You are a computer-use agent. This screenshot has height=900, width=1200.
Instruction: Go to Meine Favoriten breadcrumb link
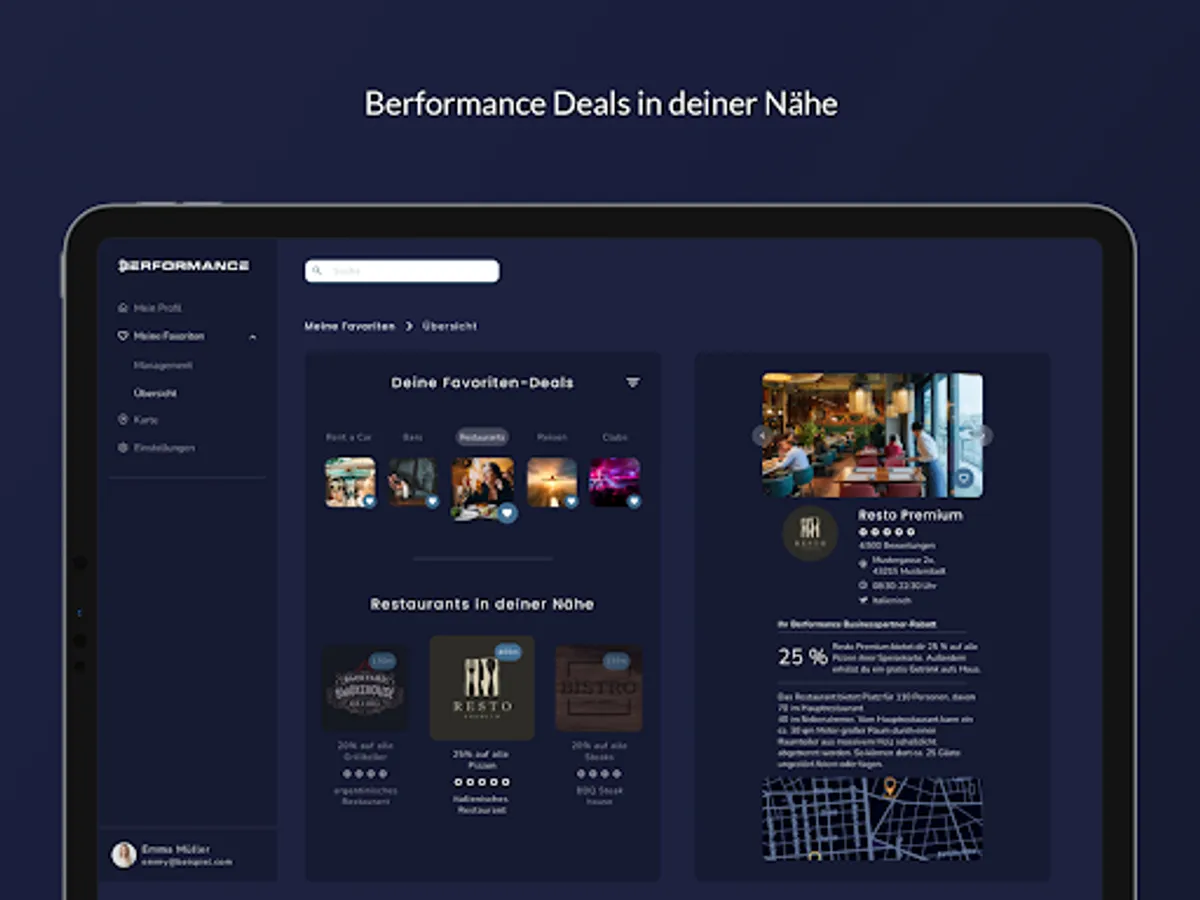click(x=350, y=326)
